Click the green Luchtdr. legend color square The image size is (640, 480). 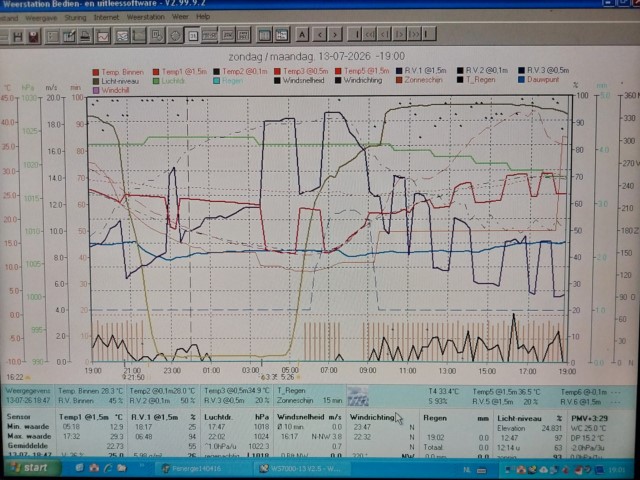click(156, 81)
